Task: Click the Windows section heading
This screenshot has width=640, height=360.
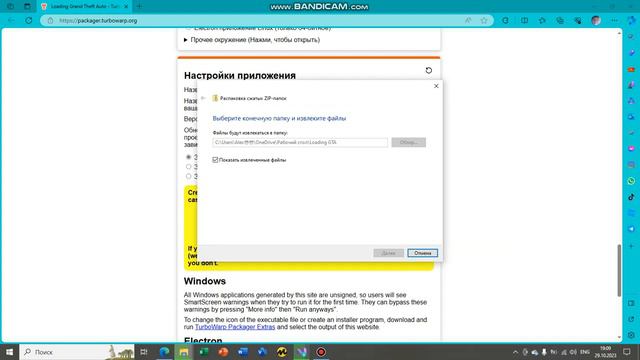Action: tap(204, 281)
